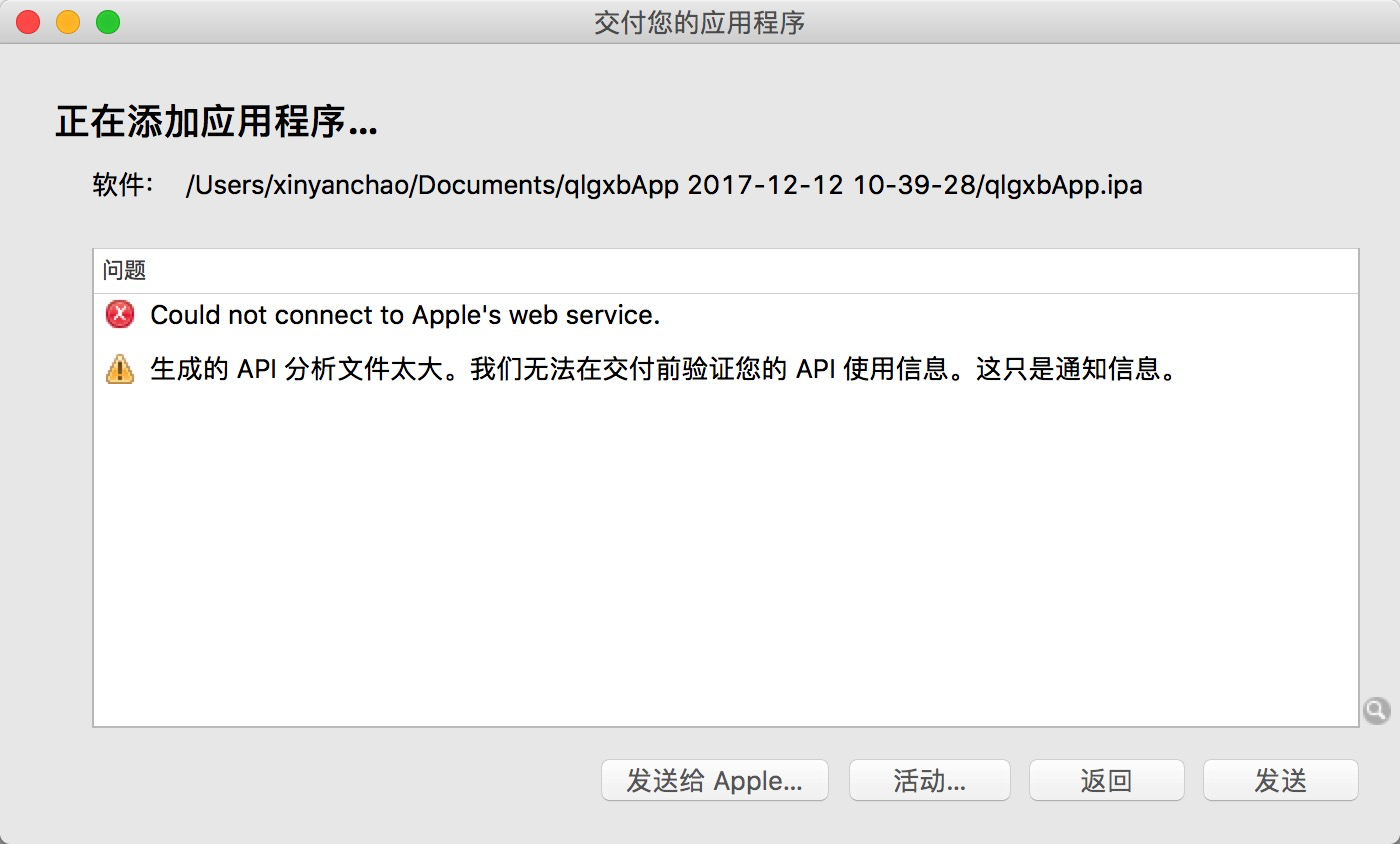Open the magnifier icon beside the issues list
This screenshot has height=844, width=1400.
(1376, 711)
